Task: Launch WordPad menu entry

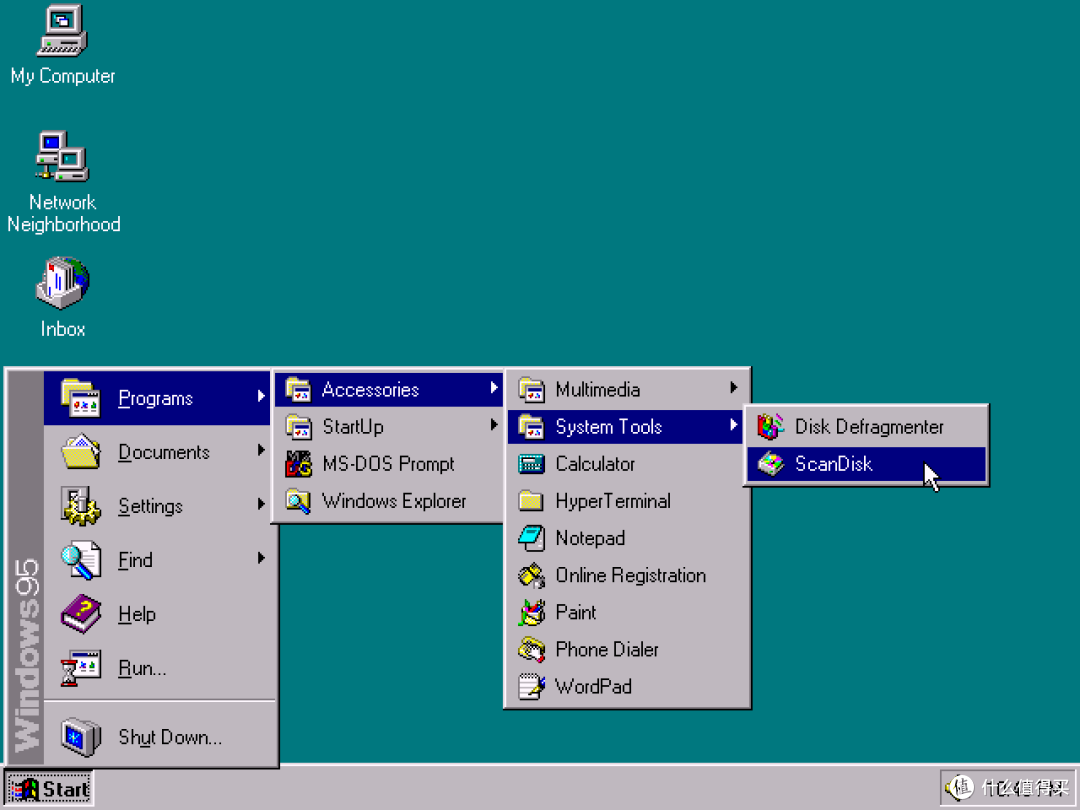Action: [627, 687]
